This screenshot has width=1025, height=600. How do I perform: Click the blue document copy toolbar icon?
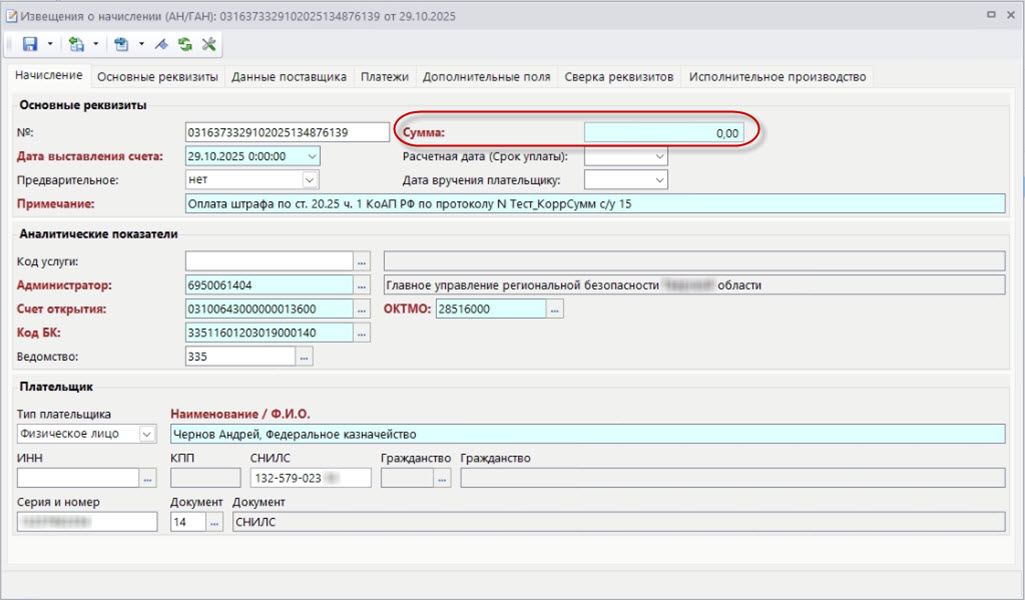[x=121, y=44]
